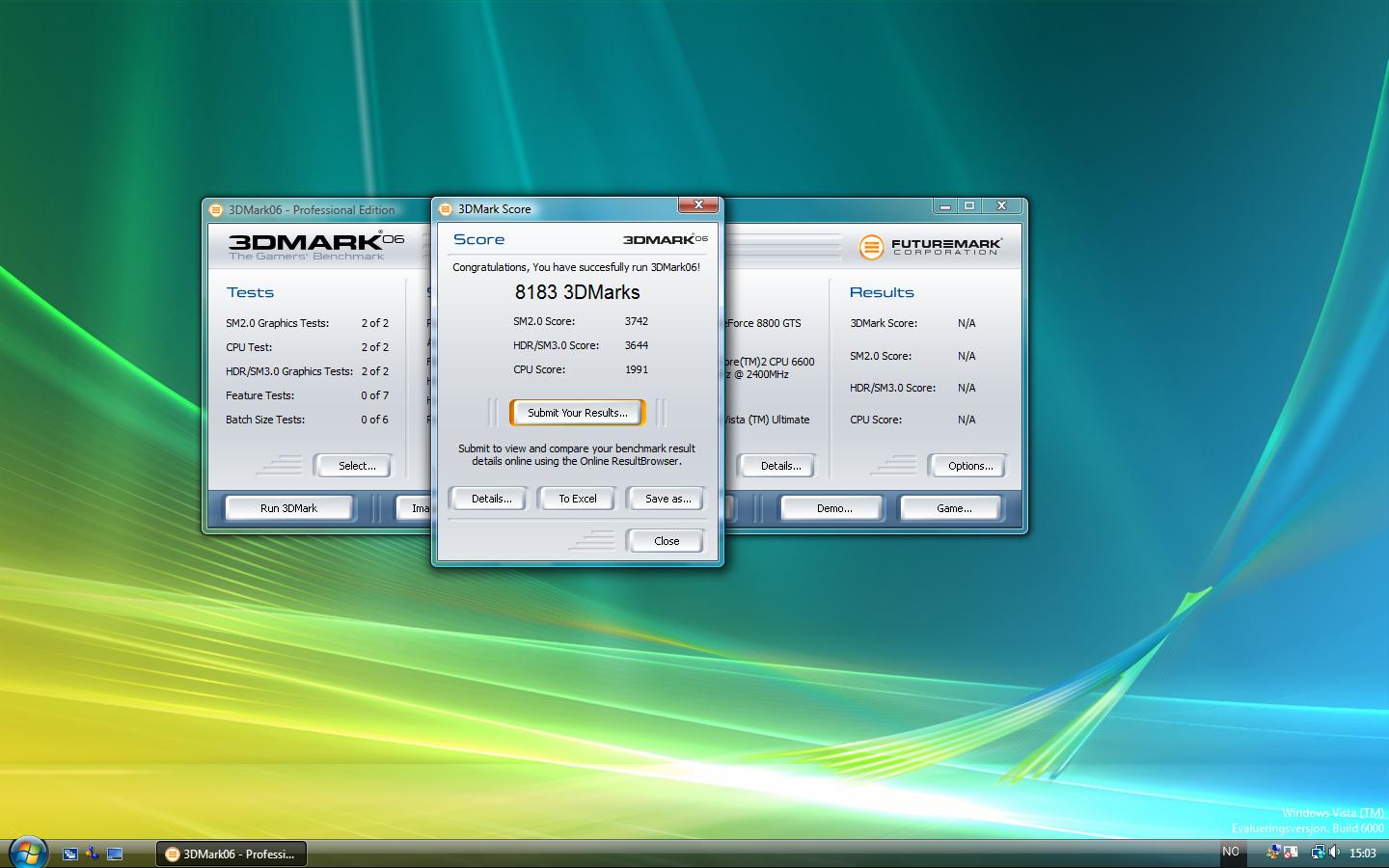The image size is (1389, 868).
Task: Export results with To Excel button
Action: (x=578, y=499)
